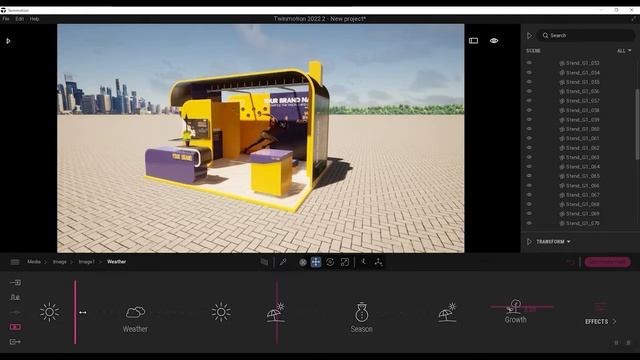This screenshot has height=360, width=640.
Task: Select the Scale tool
Action: (345, 262)
